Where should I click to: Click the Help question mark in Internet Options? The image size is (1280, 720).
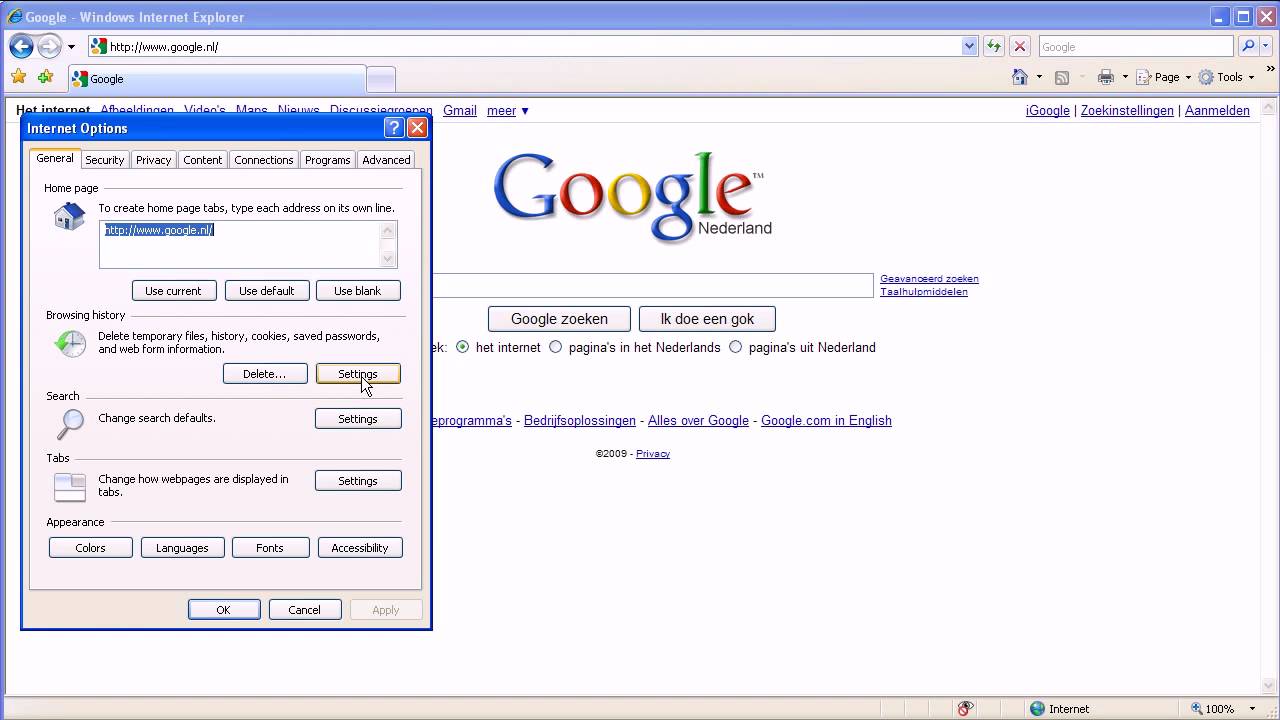pyautogui.click(x=394, y=127)
